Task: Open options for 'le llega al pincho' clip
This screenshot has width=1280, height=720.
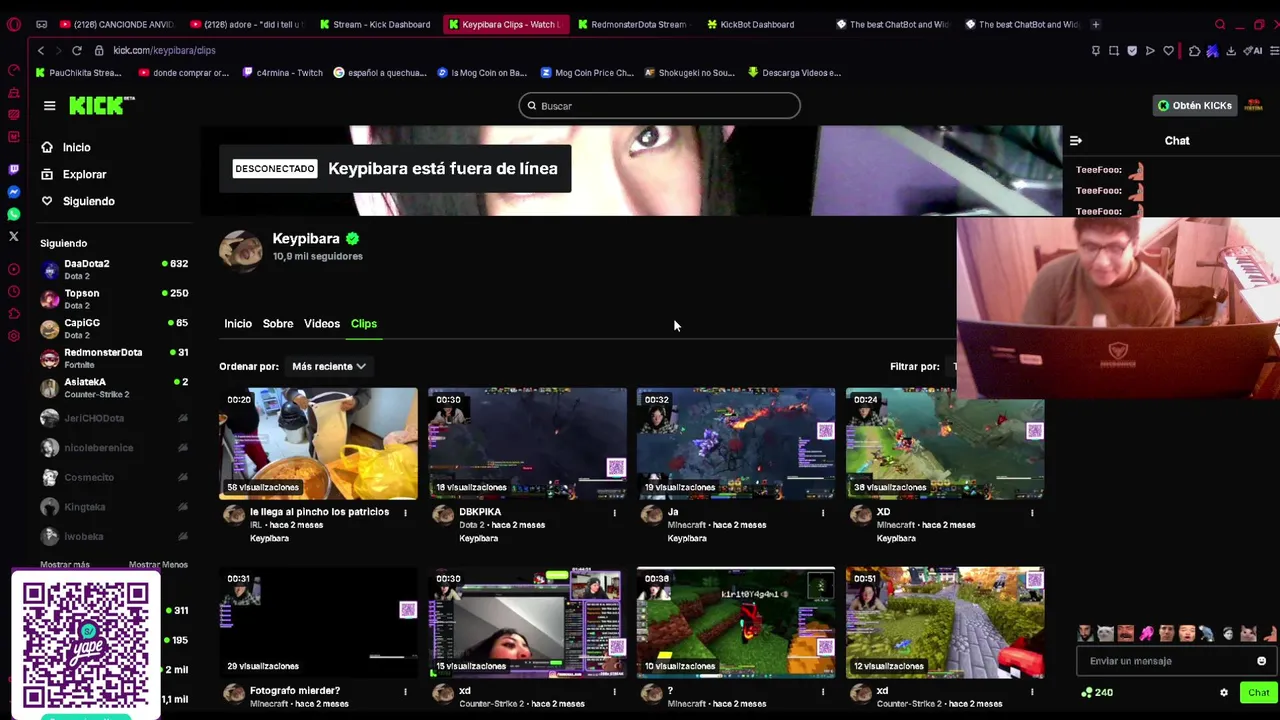Action: (x=405, y=513)
